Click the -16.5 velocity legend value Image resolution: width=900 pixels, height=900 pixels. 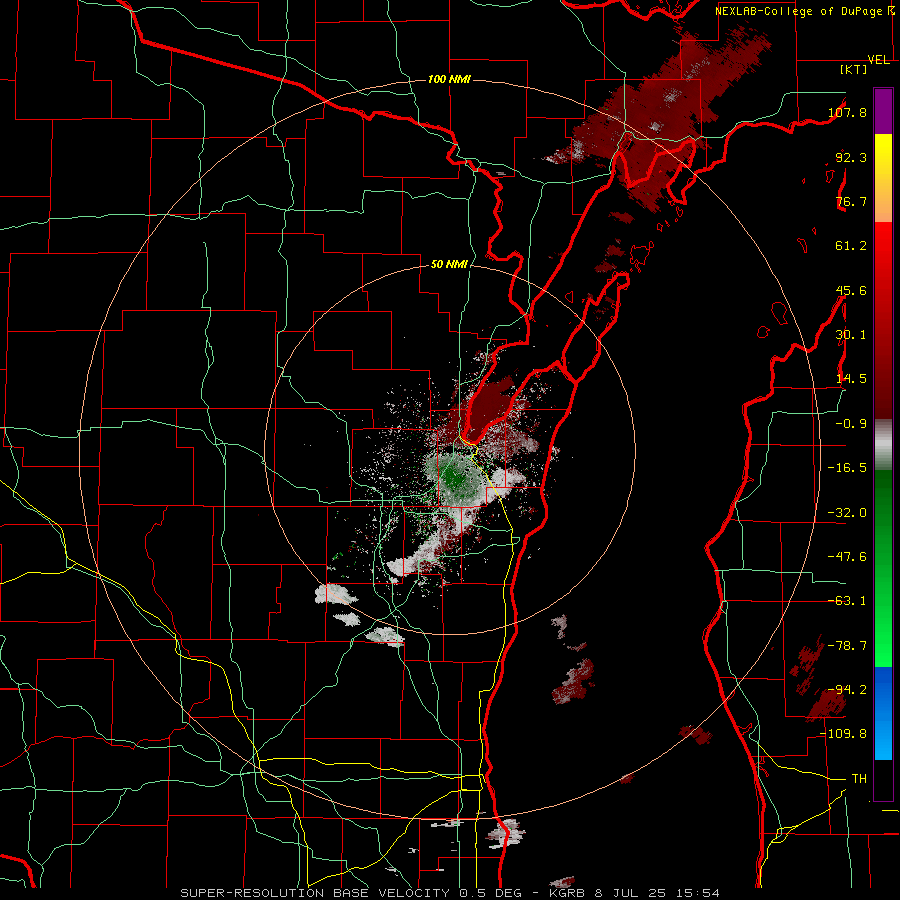click(x=847, y=468)
